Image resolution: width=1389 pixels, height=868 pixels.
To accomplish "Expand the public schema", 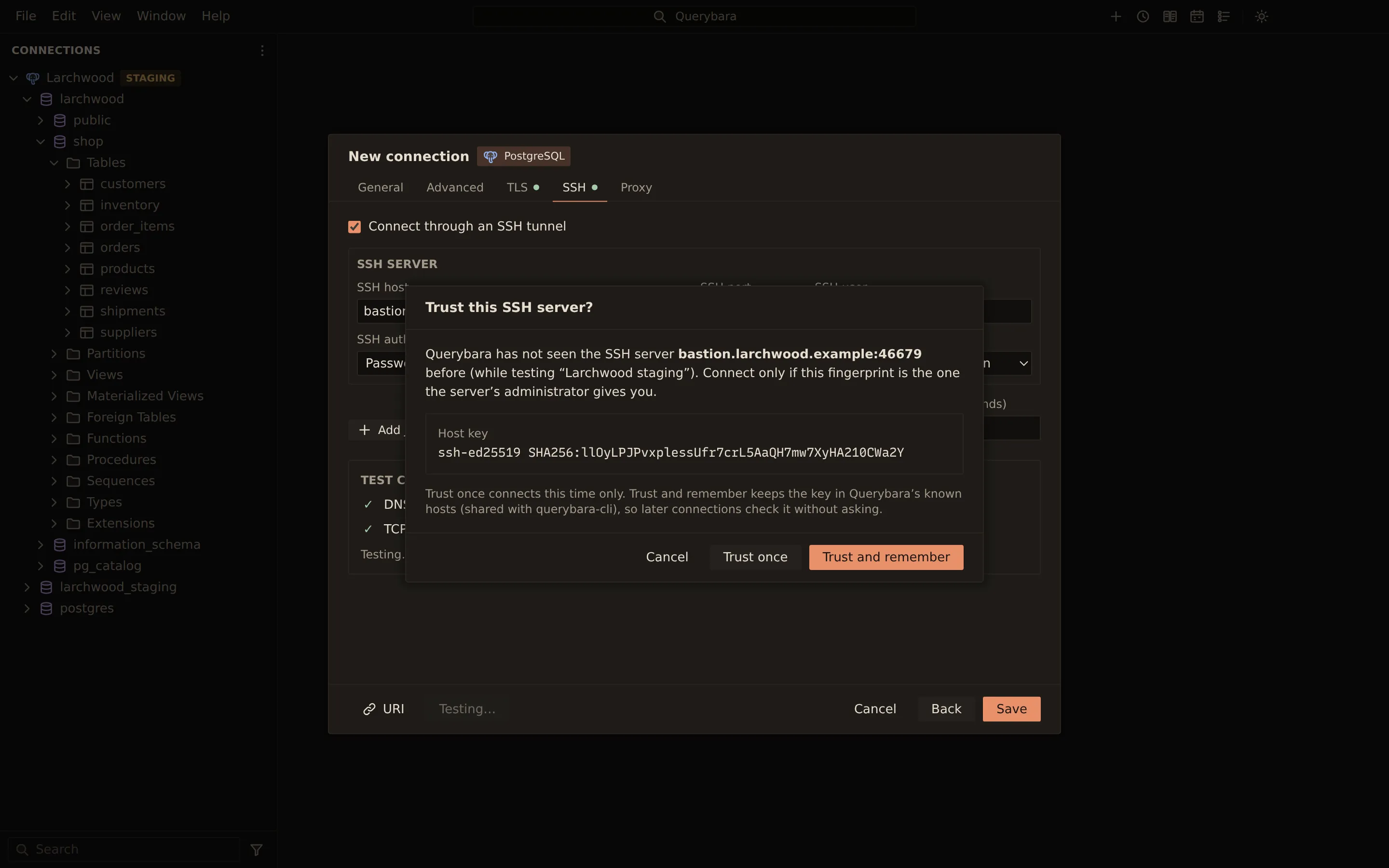I will [x=41, y=121].
